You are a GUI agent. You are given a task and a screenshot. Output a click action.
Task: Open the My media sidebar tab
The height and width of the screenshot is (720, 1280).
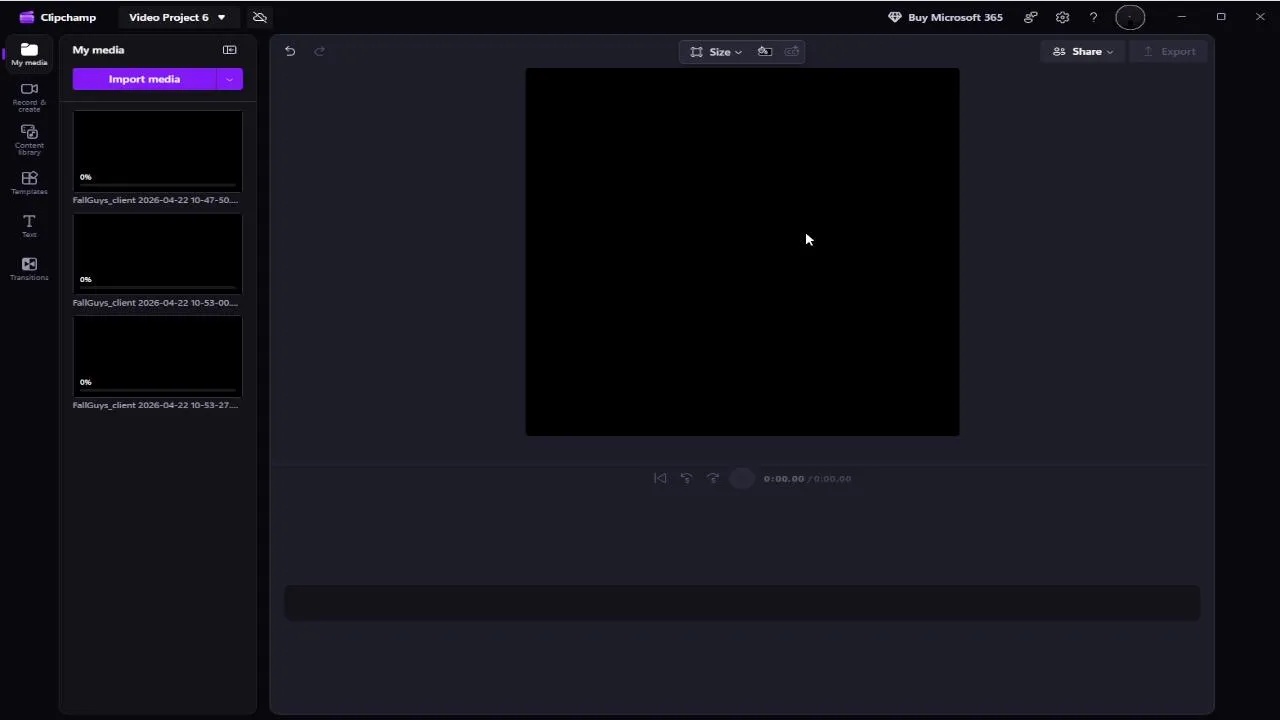tap(29, 54)
